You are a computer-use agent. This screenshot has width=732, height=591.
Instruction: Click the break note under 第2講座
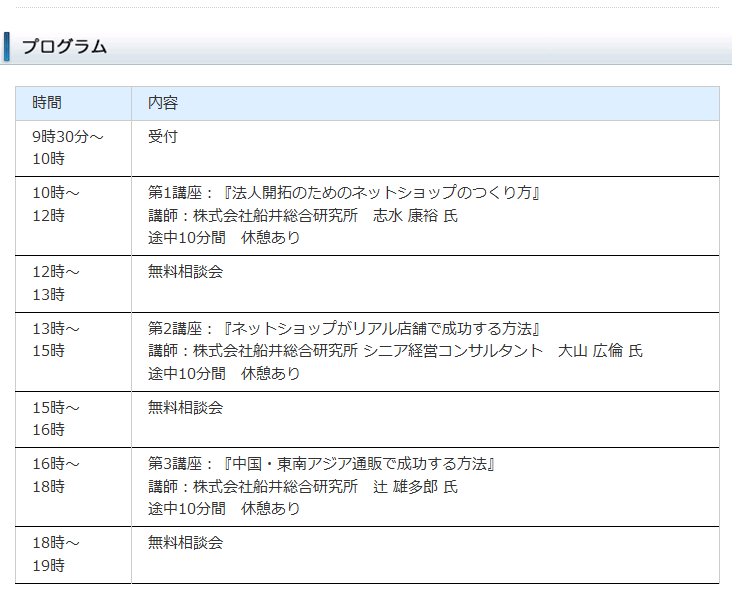tap(224, 373)
